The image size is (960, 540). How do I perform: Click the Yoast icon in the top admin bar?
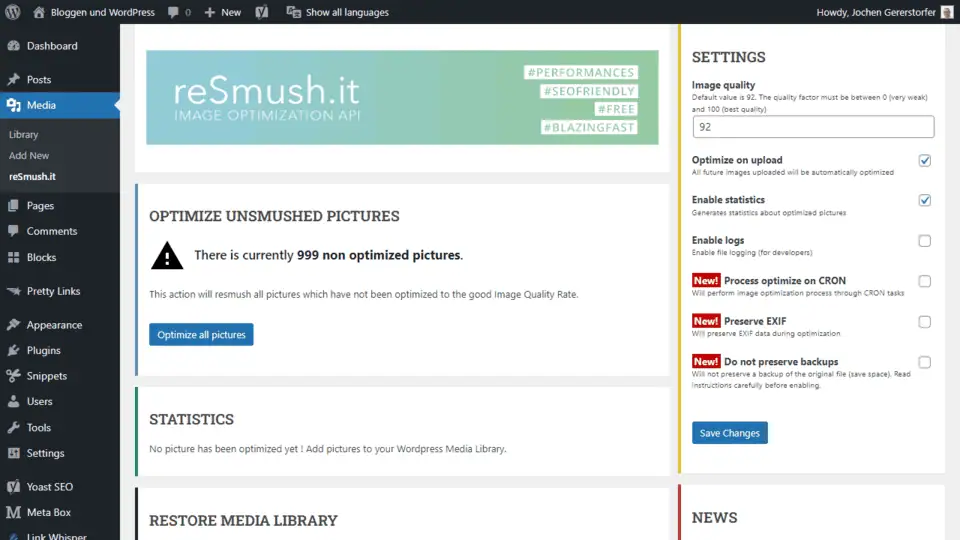[x=261, y=12]
